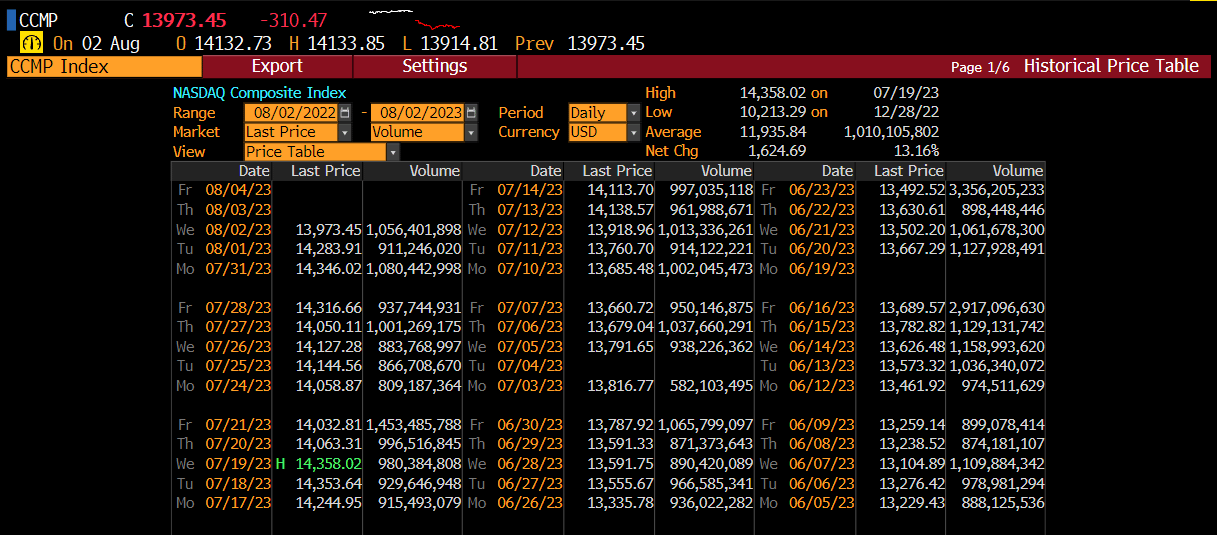Click the Page 1/6 indicator
This screenshot has height=535, width=1217.
[x=979, y=67]
